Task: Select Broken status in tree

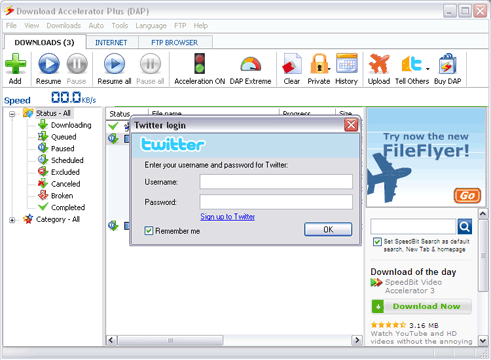Action: (x=62, y=196)
